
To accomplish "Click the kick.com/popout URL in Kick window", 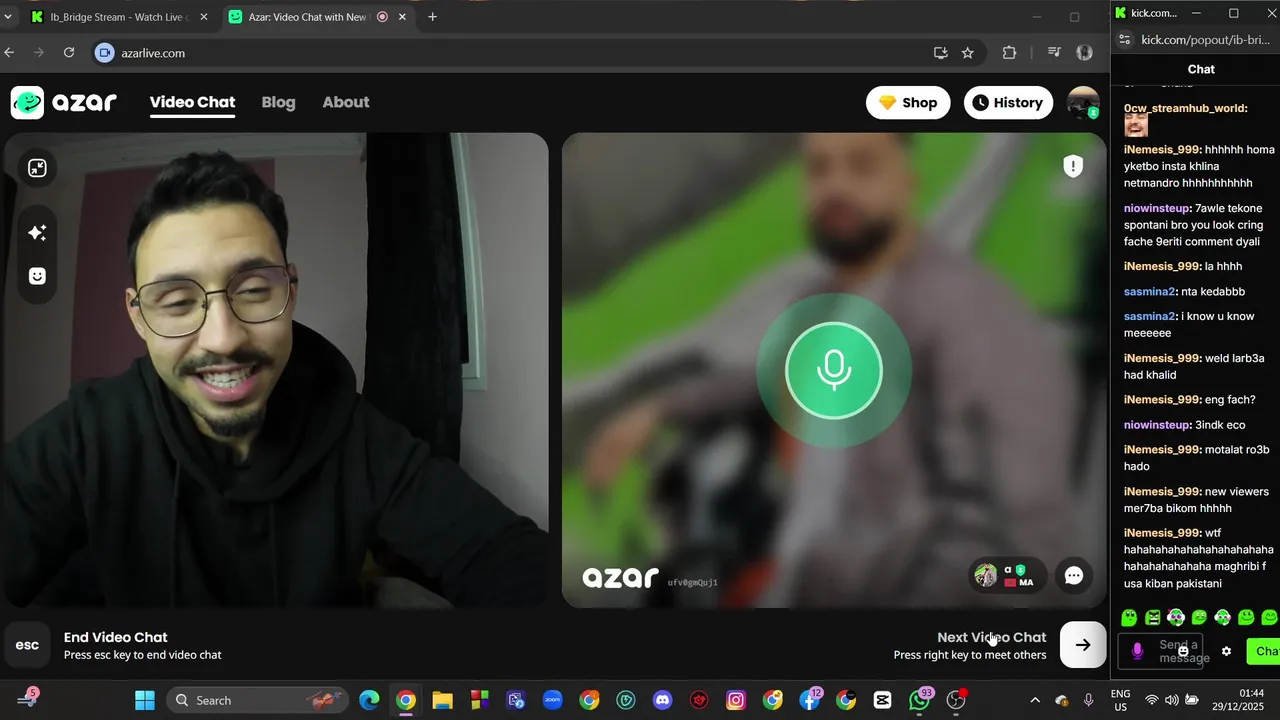I will pyautogui.click(x=1205, y=40).
